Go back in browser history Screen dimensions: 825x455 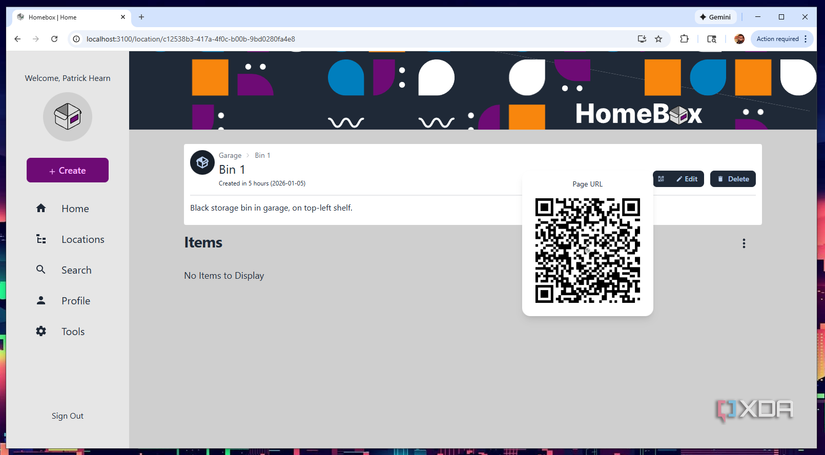pyautogui.click(x=17, y=39)
